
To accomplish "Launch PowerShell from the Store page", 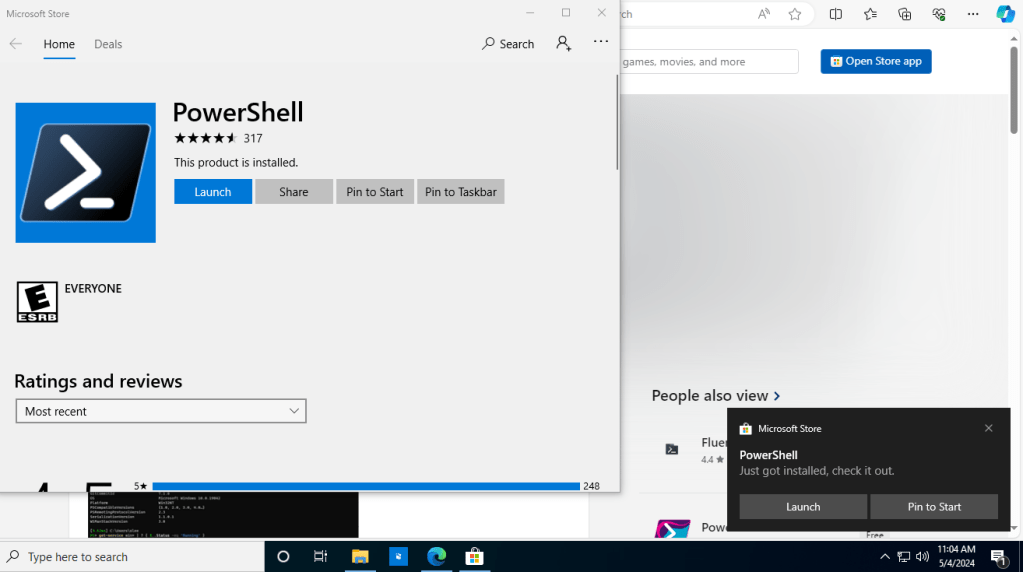I will click(213, 192).
